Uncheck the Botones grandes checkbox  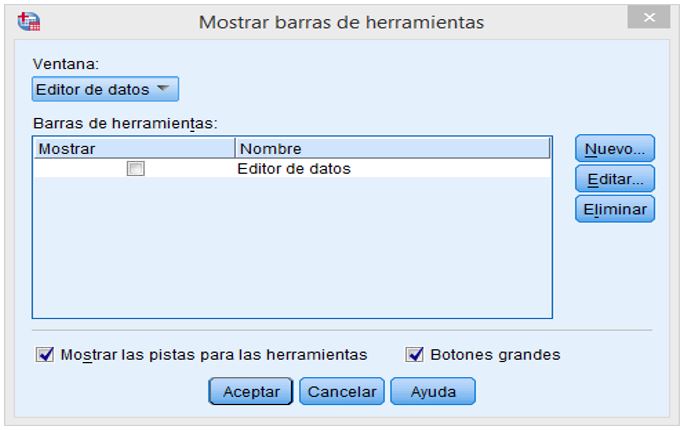point(414,354)
